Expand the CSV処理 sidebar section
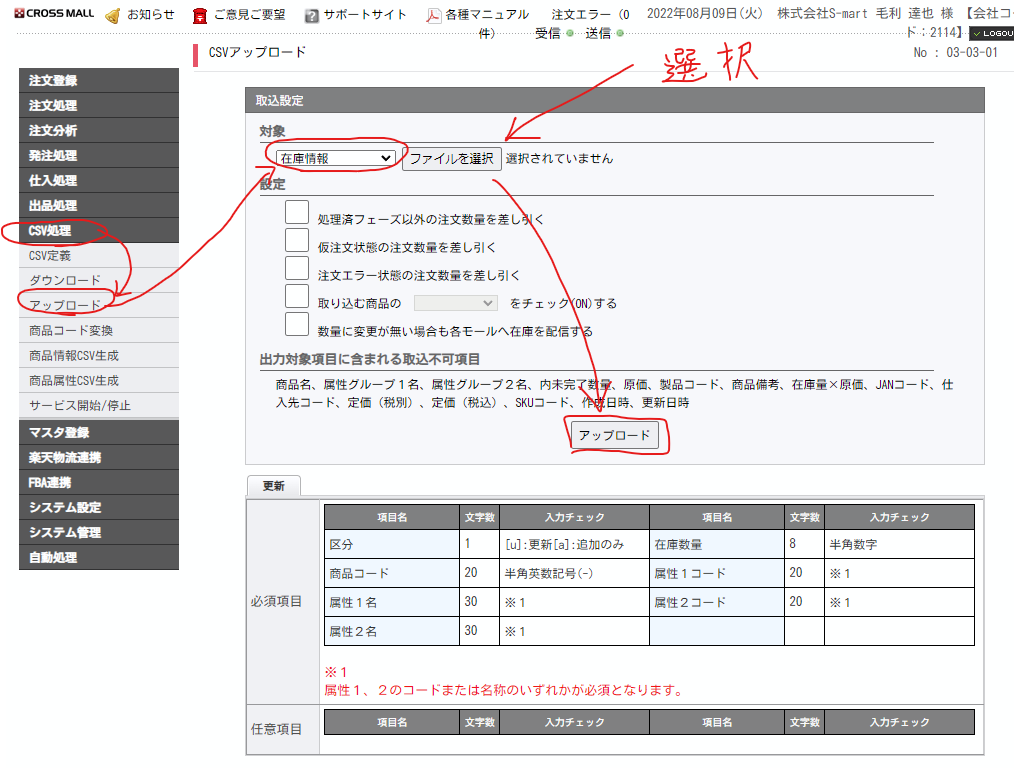Image resolution: width=1014 pixels, height=768 pixels. pos(98,231)
